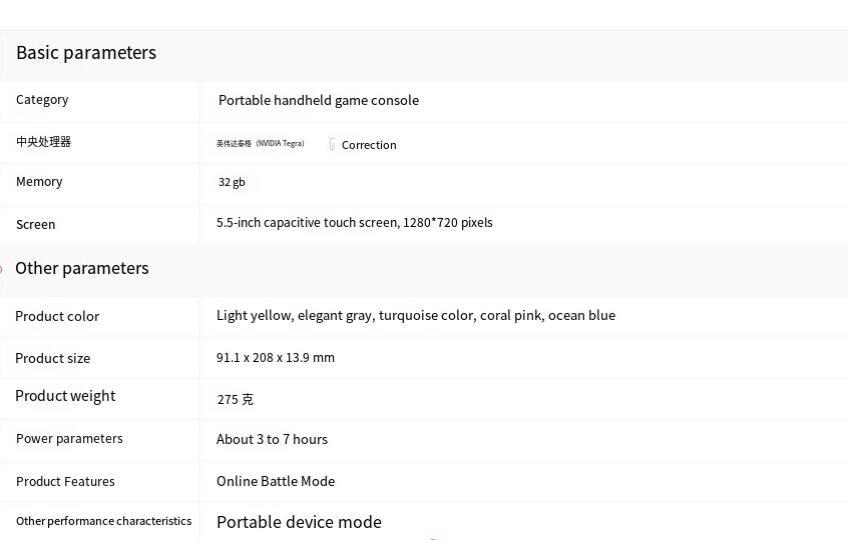The width and height of the screenshot is (848, 540).
Task: Click the 91.1 x 208 x 13.9 mm value
Action: (275, 358)
